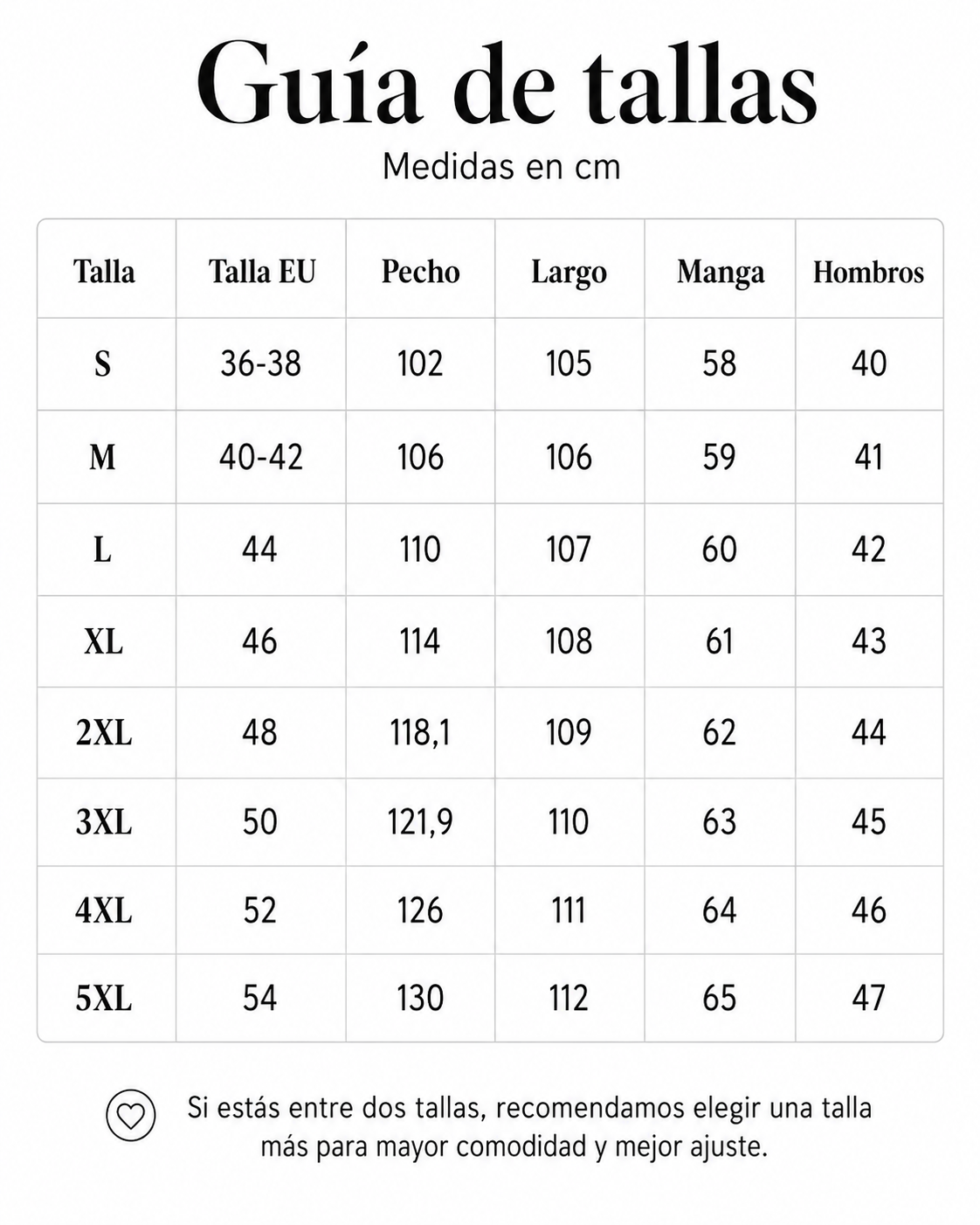Click the Guía de tallas title
This screenshot has height=1225, width=980.
(x=507, y=85)
